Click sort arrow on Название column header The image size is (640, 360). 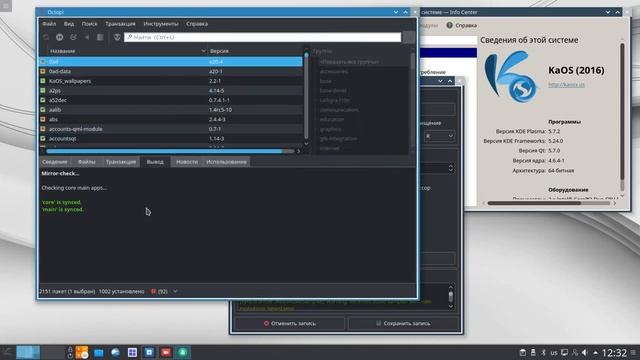click(x=203, y=51)
